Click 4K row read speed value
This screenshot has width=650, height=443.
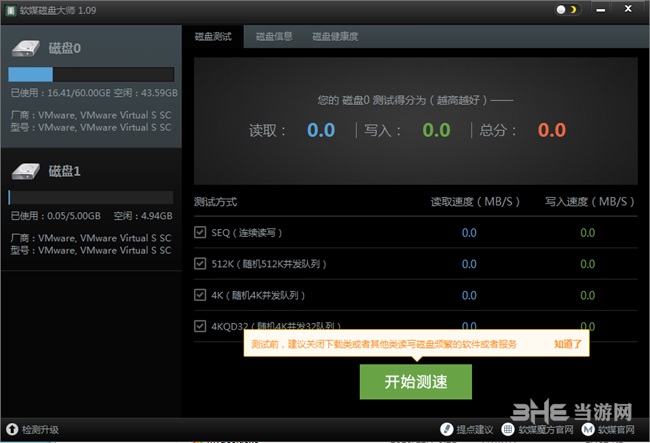coord(469,295)
